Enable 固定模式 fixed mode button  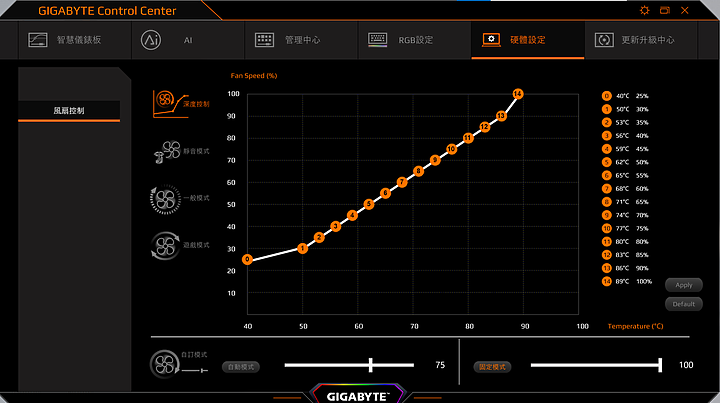(x=492, y=367)
